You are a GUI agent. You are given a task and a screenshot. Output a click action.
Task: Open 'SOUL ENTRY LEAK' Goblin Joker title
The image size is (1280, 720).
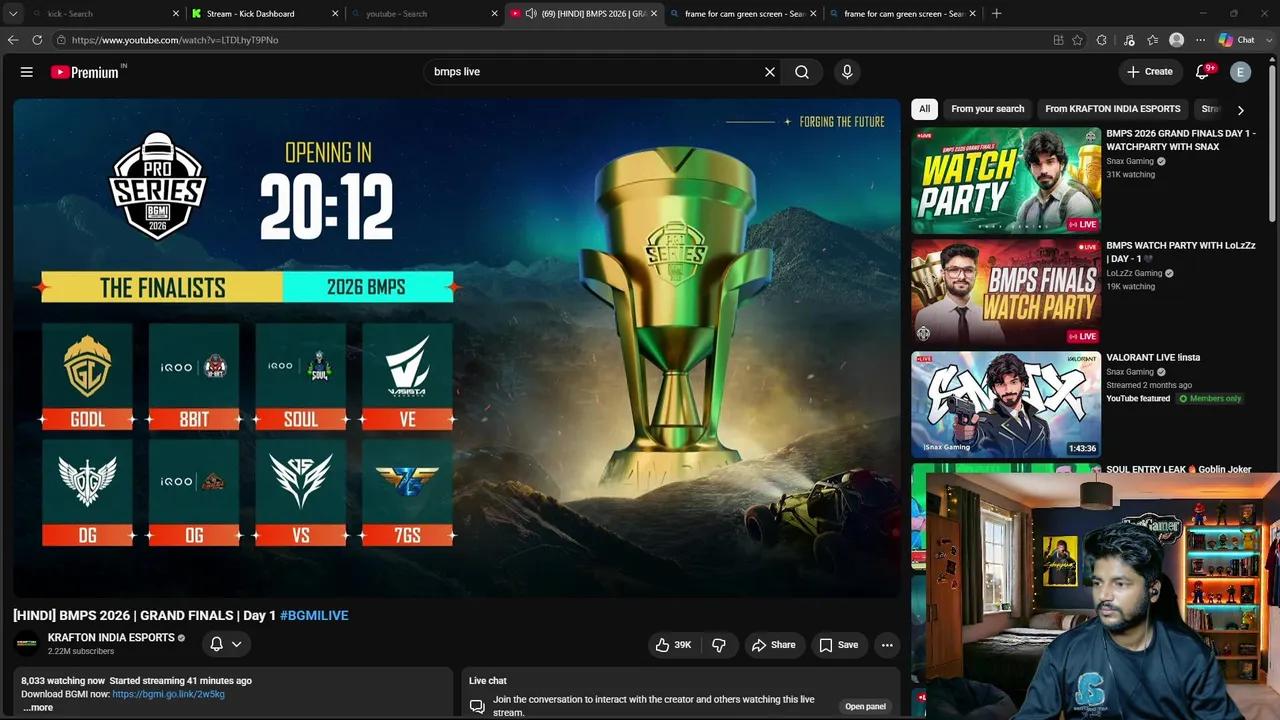[1179, 469]
